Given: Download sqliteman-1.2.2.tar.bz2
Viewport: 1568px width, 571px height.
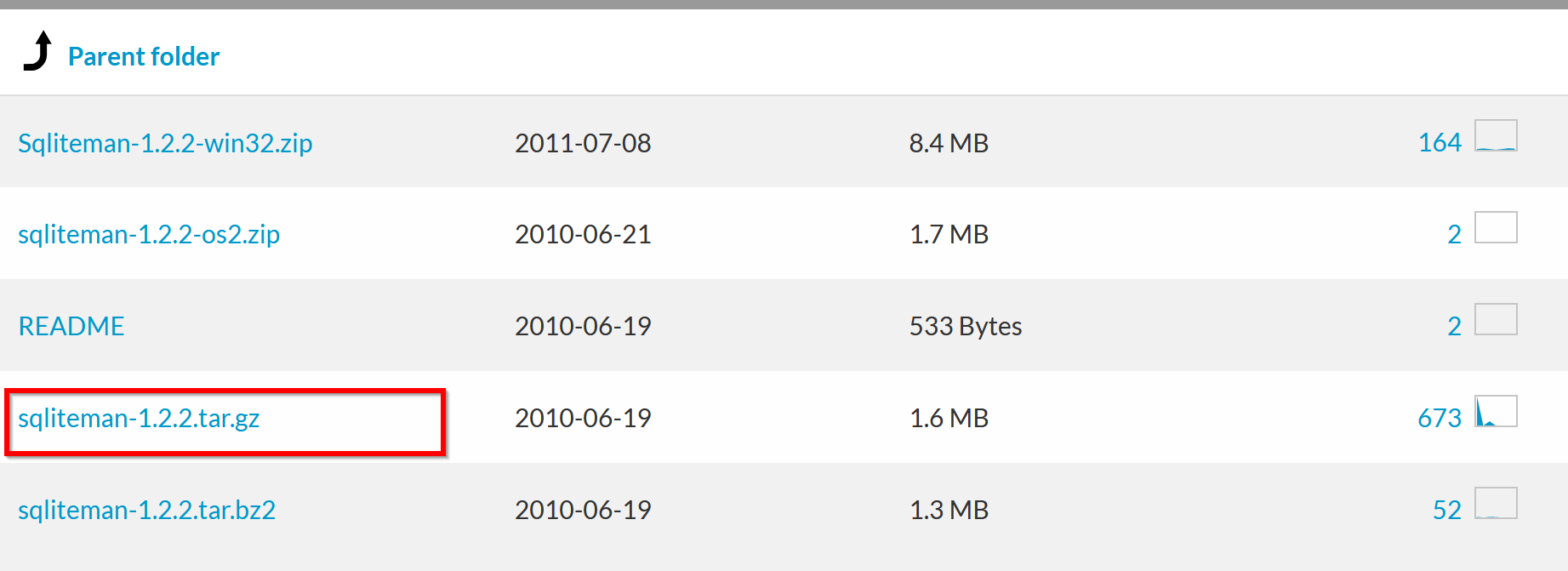Looking at the screenshot, I should pos(146,510).
